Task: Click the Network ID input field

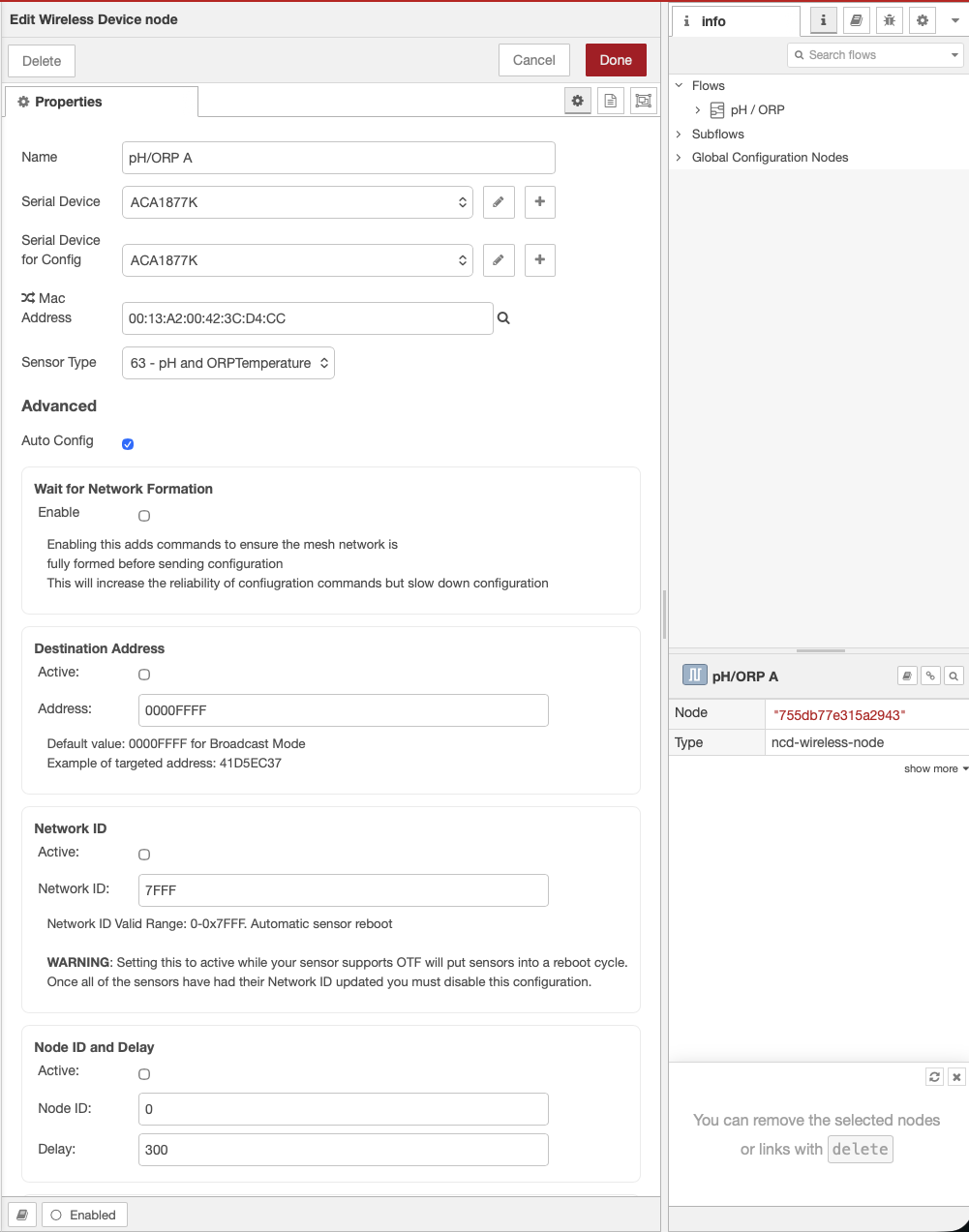Action: click(343, 890)
